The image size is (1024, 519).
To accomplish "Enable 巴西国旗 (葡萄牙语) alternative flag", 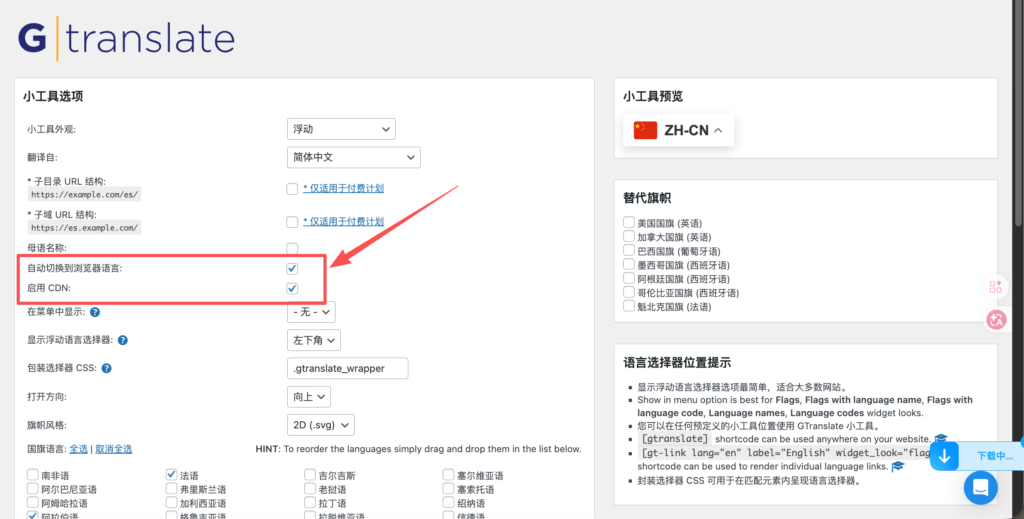I will tap(628, 250).
